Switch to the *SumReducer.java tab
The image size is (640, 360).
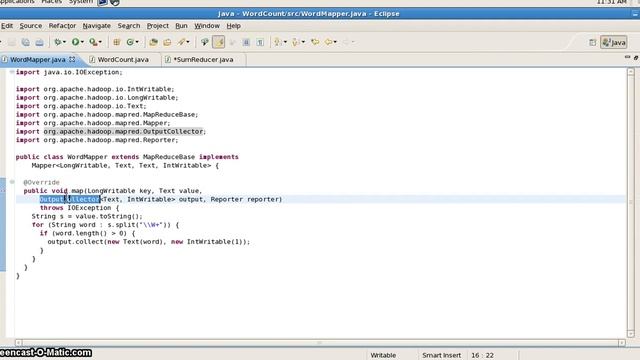pyautogui.click(x=203, y=60)
